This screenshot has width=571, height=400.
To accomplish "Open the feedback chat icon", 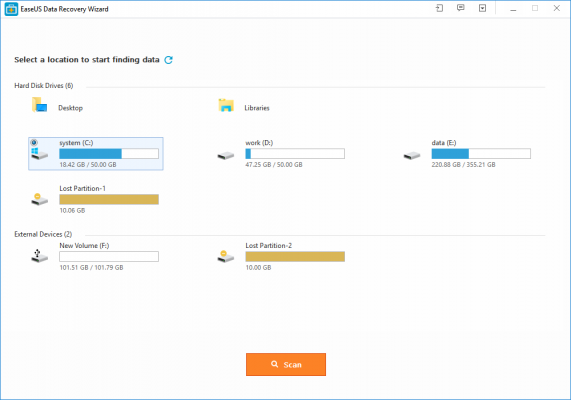I will tap(461, 8).
